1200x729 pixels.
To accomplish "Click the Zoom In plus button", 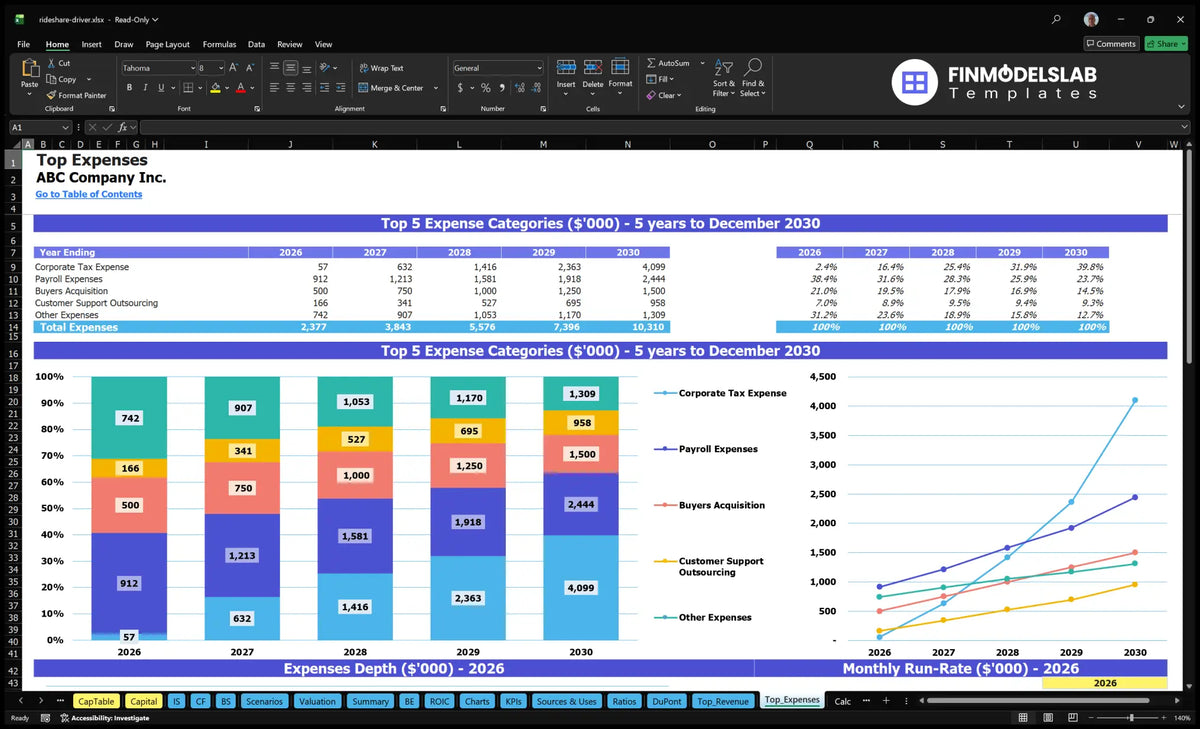I will point(1164,717).
